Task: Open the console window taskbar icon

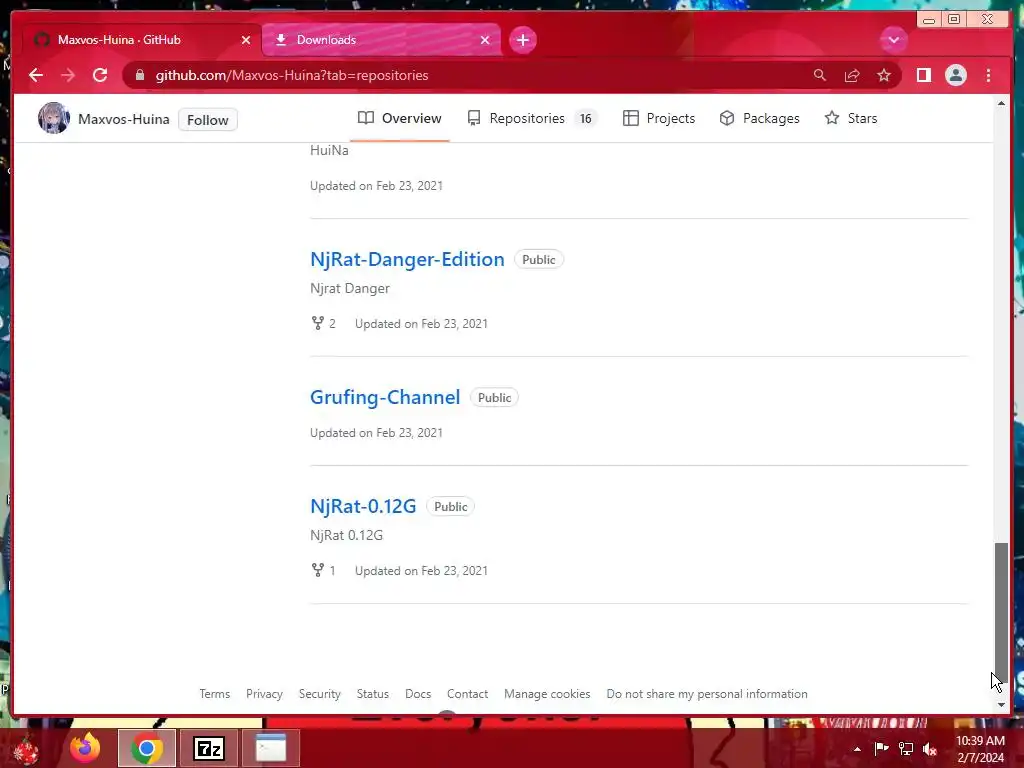Action: (x=271, y=748)
